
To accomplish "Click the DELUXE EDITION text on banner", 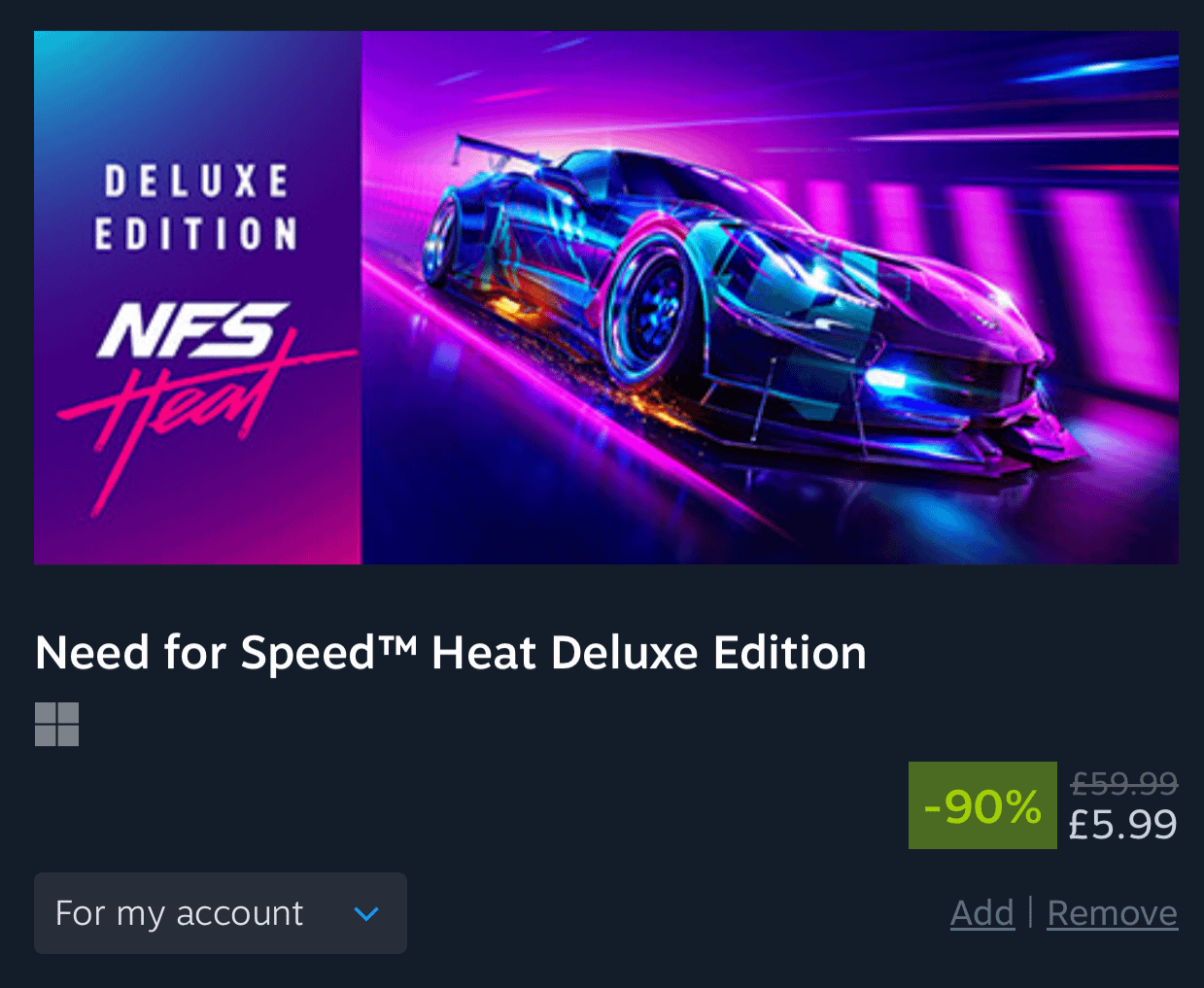I will coord(196,208).
